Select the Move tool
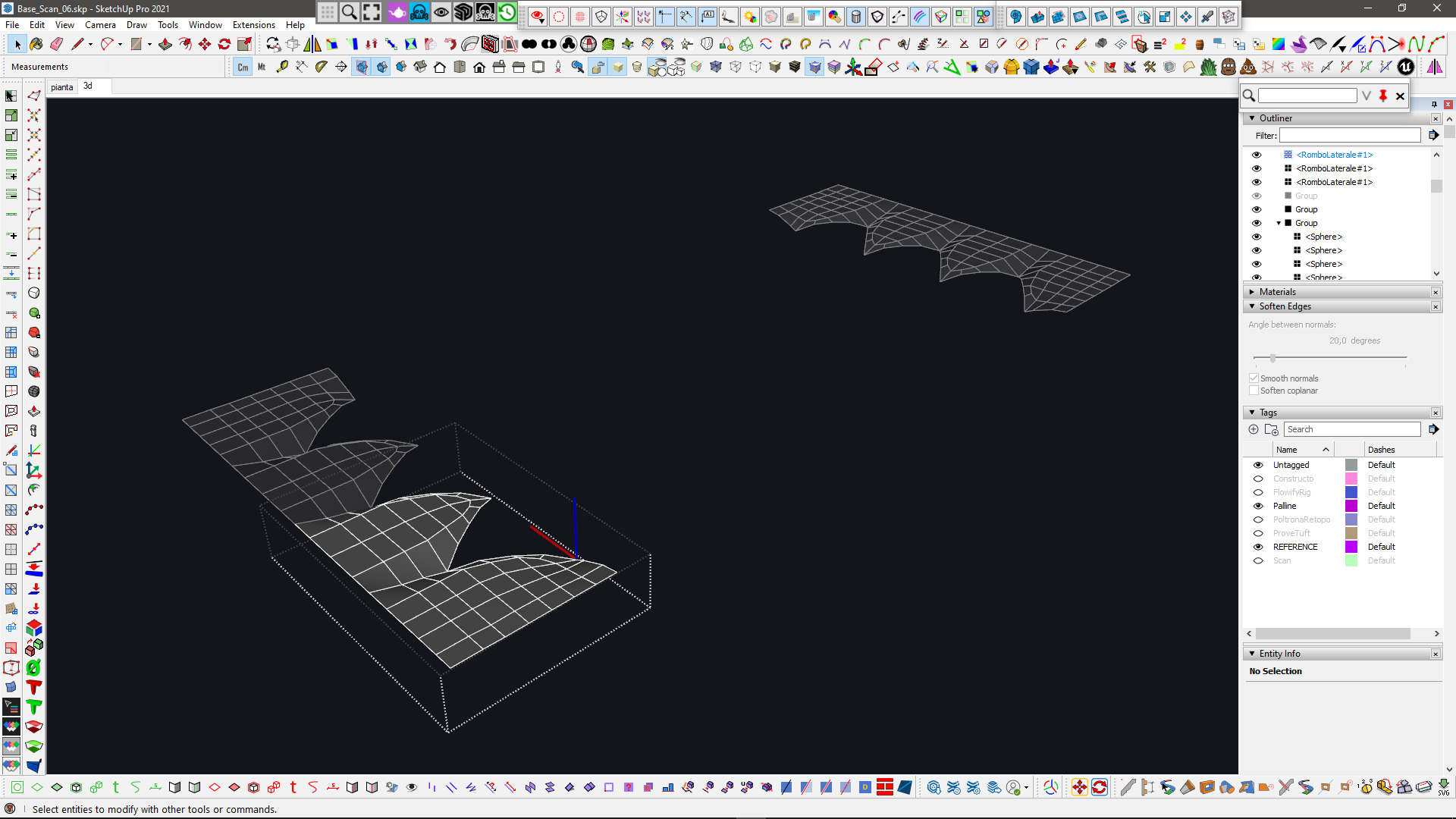The image size is (1456, 819). point(205,44)
